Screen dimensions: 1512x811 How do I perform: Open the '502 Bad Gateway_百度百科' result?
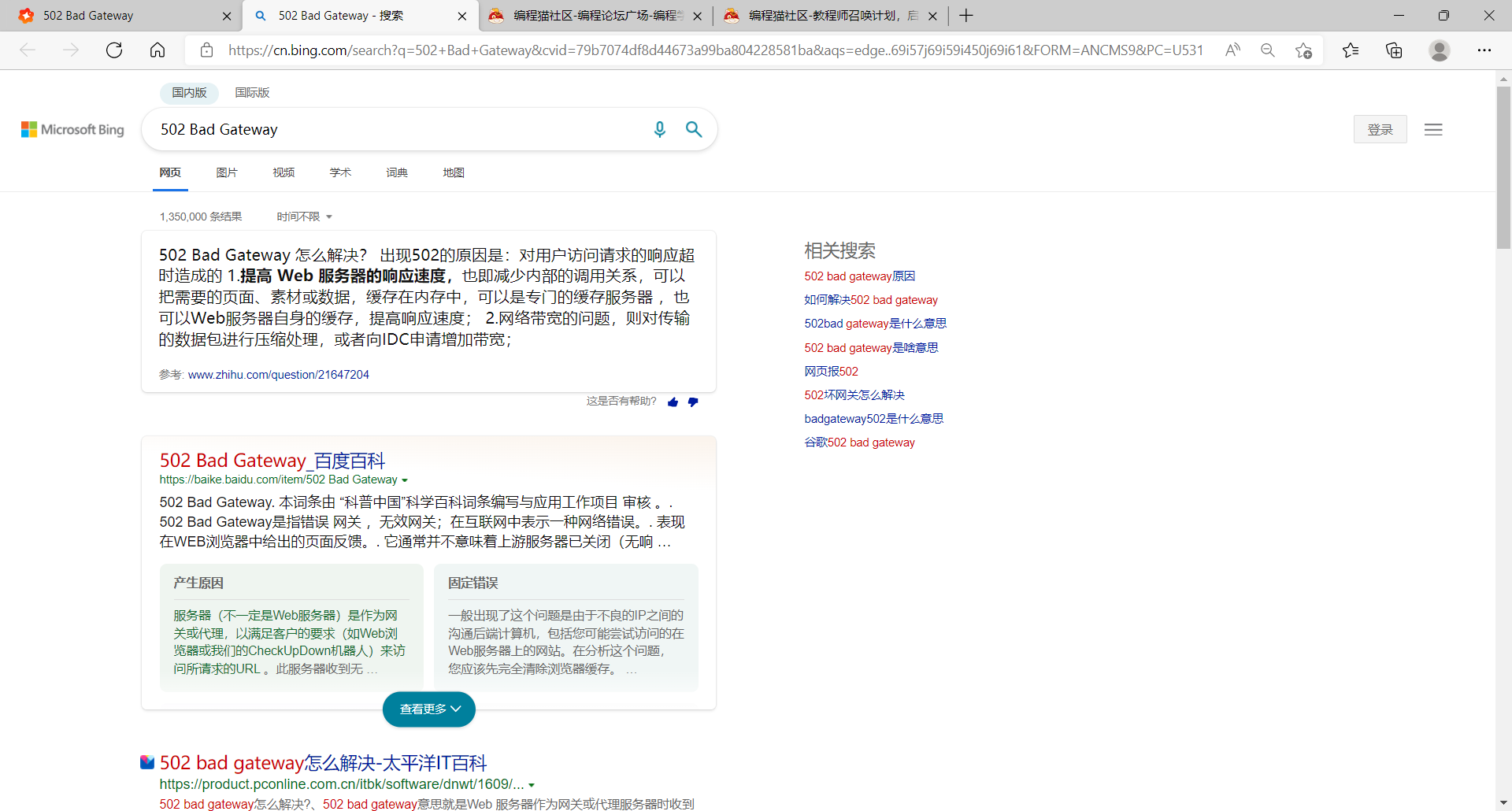pyautogui.click(x=272, y=461)
